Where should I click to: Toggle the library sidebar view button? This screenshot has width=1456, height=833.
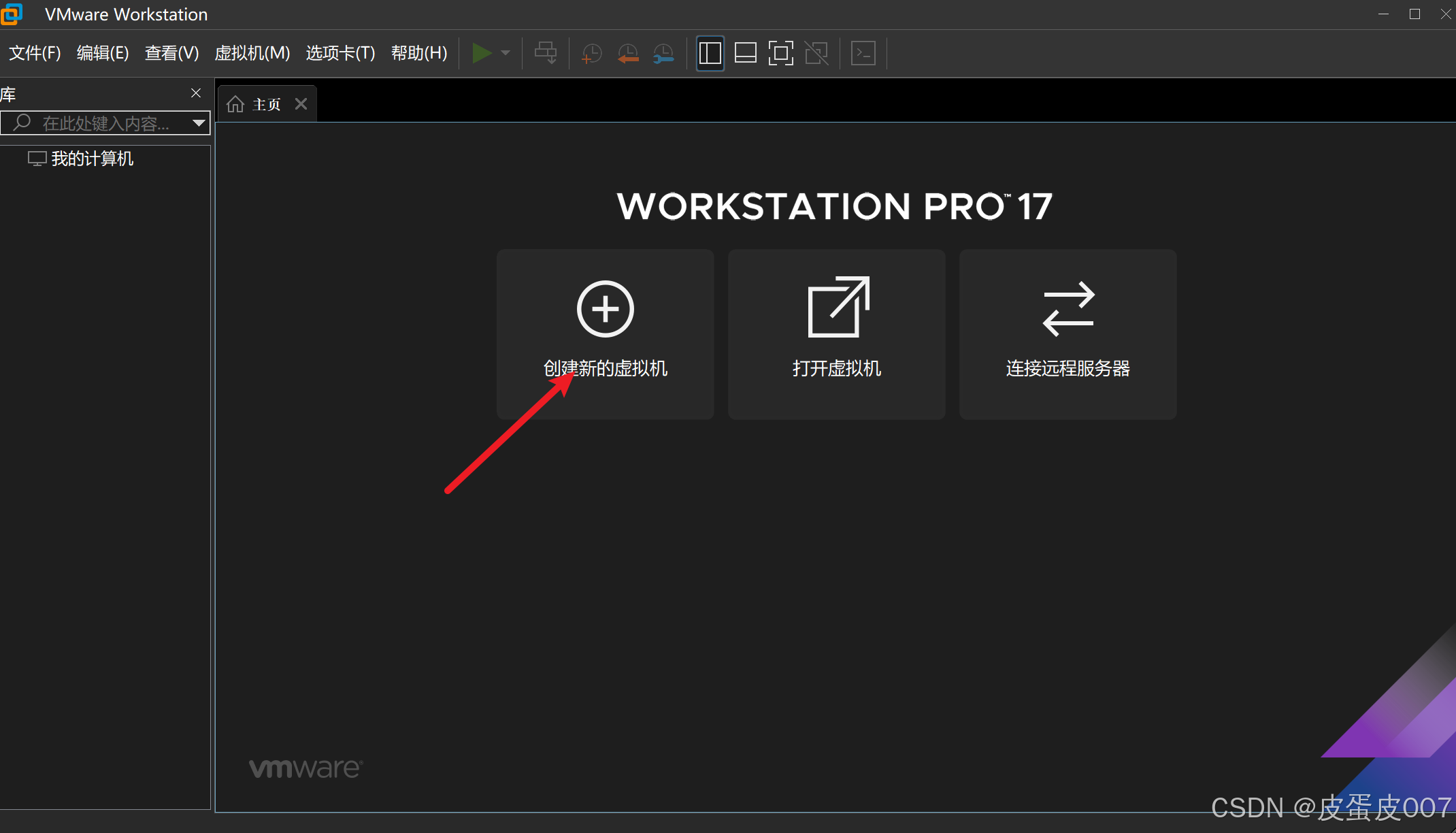point(710,53)
